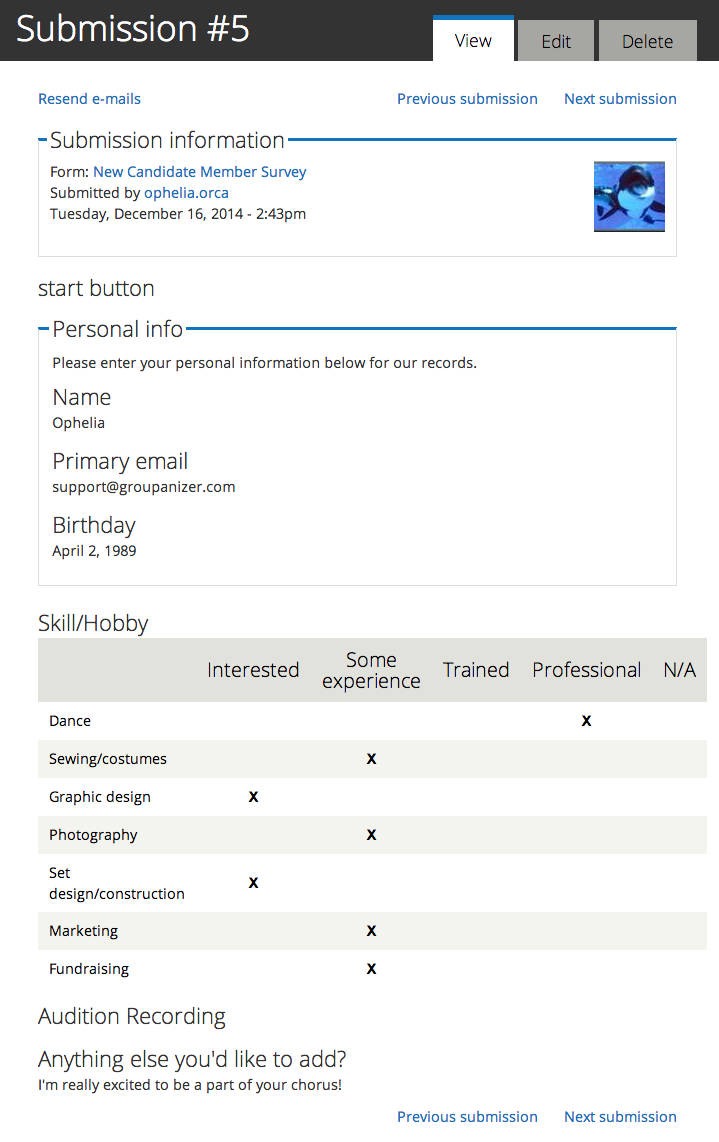Select the View tab
Viewport: 719px width, 1142px height.
click(x=474, y=39)
